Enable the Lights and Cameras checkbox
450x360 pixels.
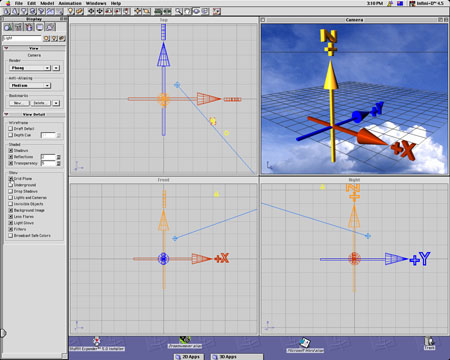pyautogui.click(x=11, y=198)
